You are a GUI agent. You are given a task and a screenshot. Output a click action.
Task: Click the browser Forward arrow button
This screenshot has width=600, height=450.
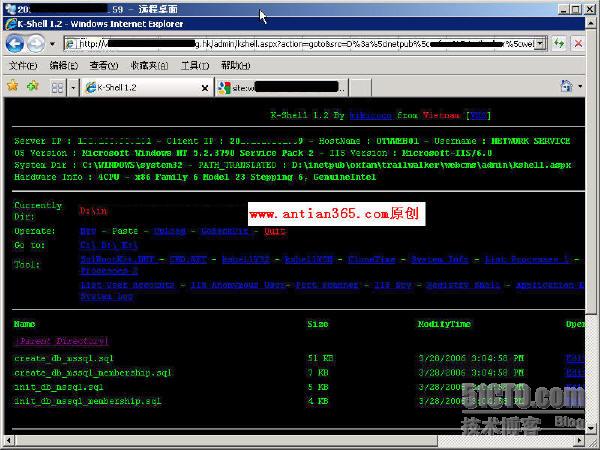pyautogui.click(x=36, y=44)
